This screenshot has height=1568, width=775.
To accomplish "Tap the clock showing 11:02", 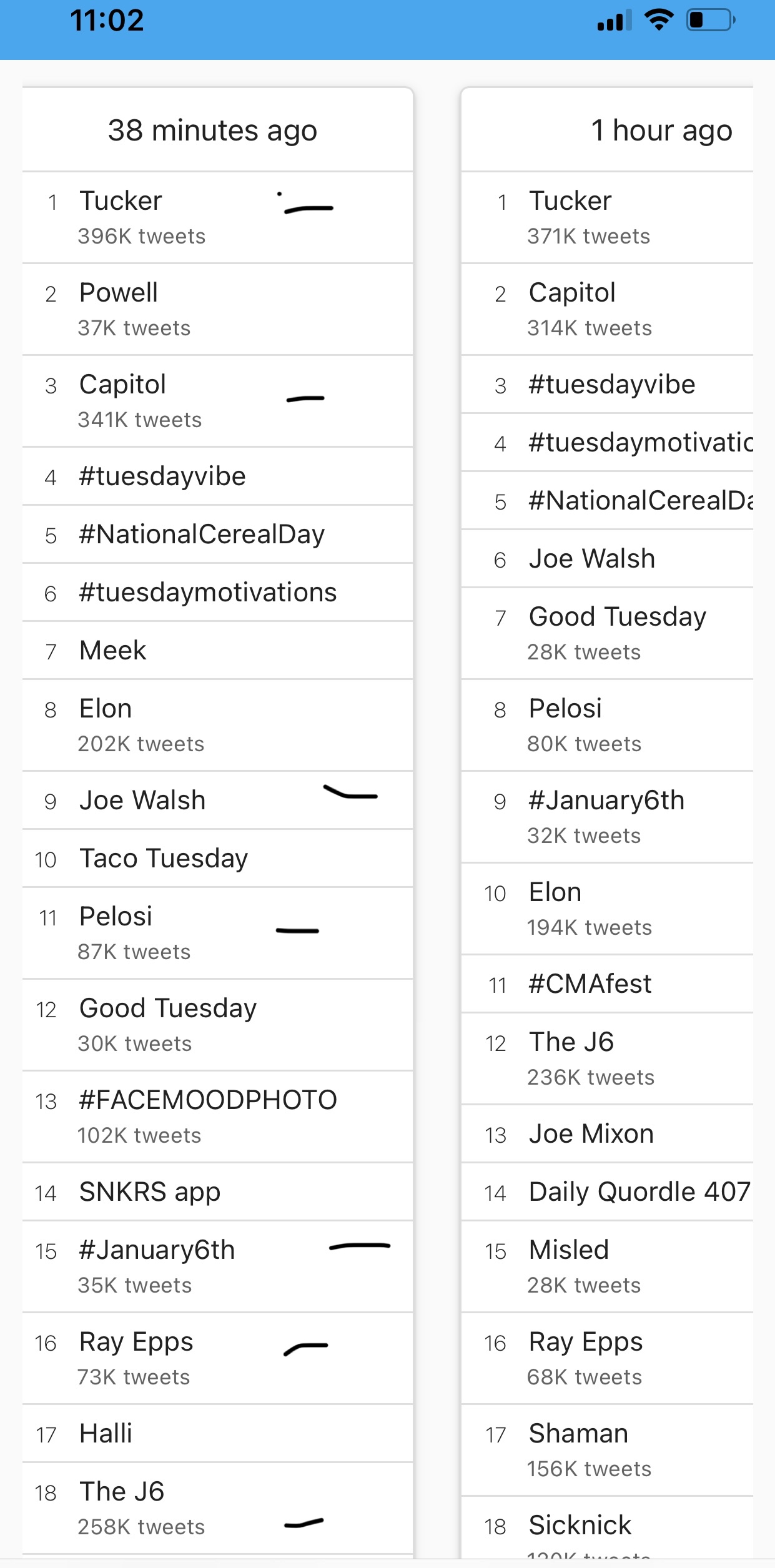I will (107, 21).
